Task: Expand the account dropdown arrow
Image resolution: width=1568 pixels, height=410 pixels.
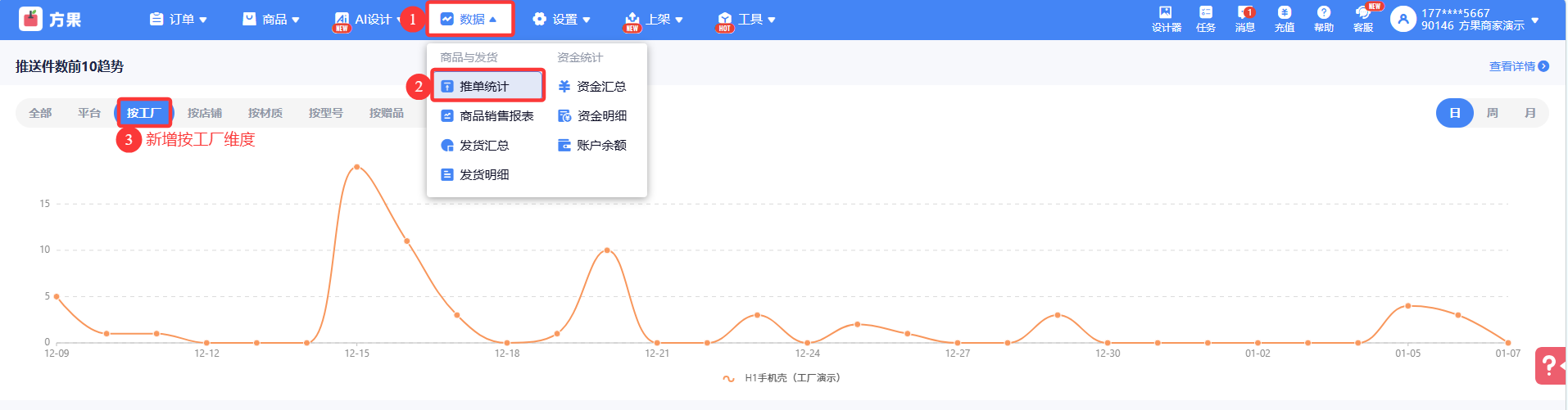Action: (1534, 20)
